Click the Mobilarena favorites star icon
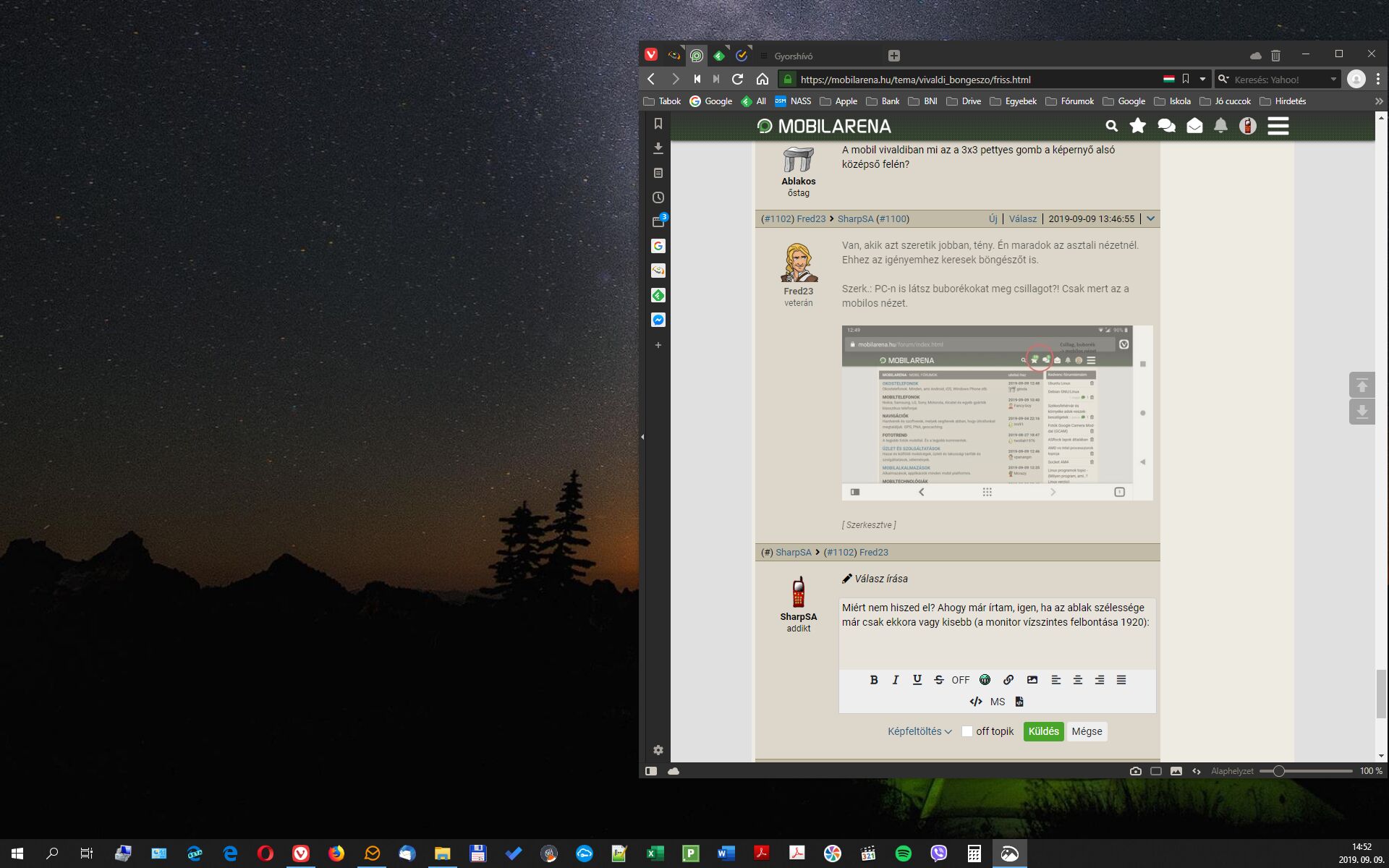 (1137, 126)
